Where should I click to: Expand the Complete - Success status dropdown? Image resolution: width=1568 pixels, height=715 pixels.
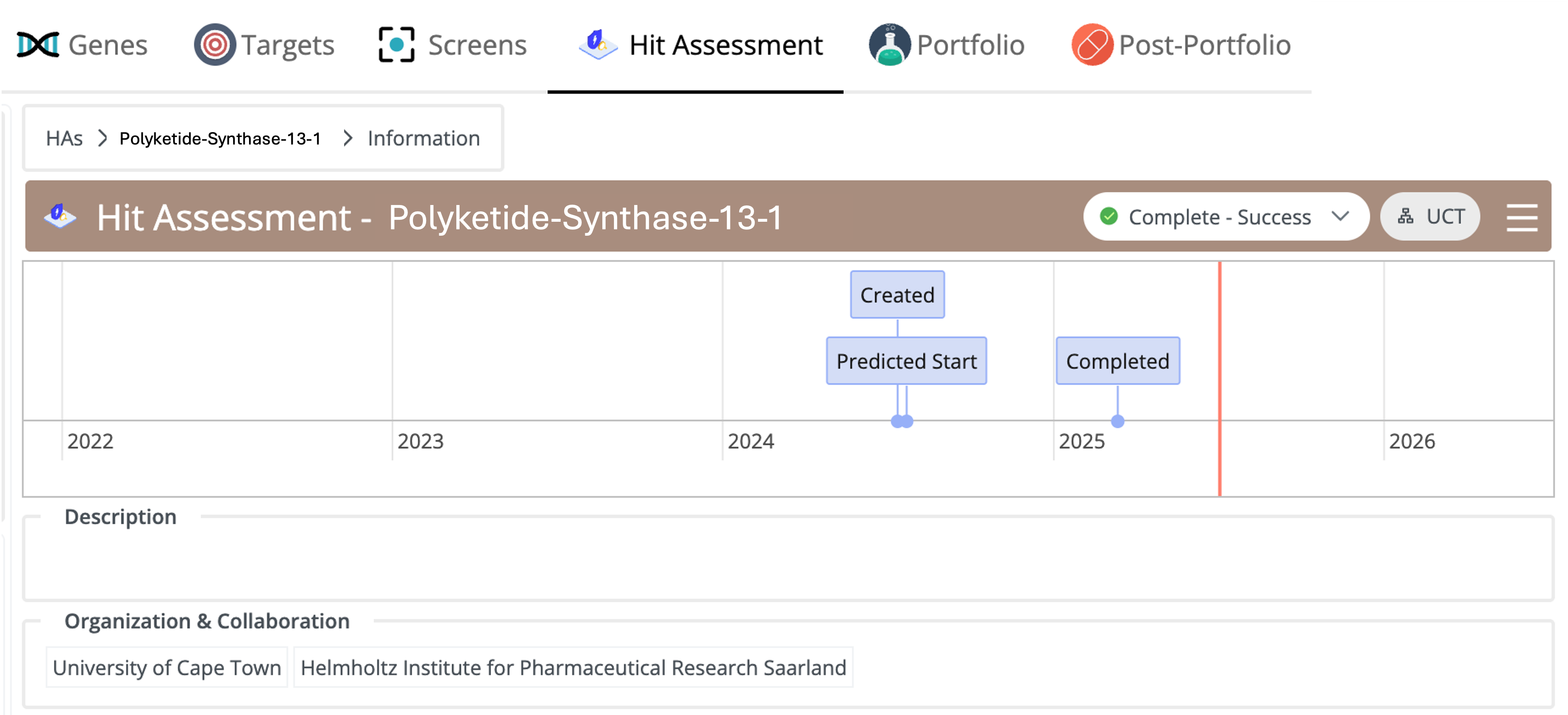1226,216
